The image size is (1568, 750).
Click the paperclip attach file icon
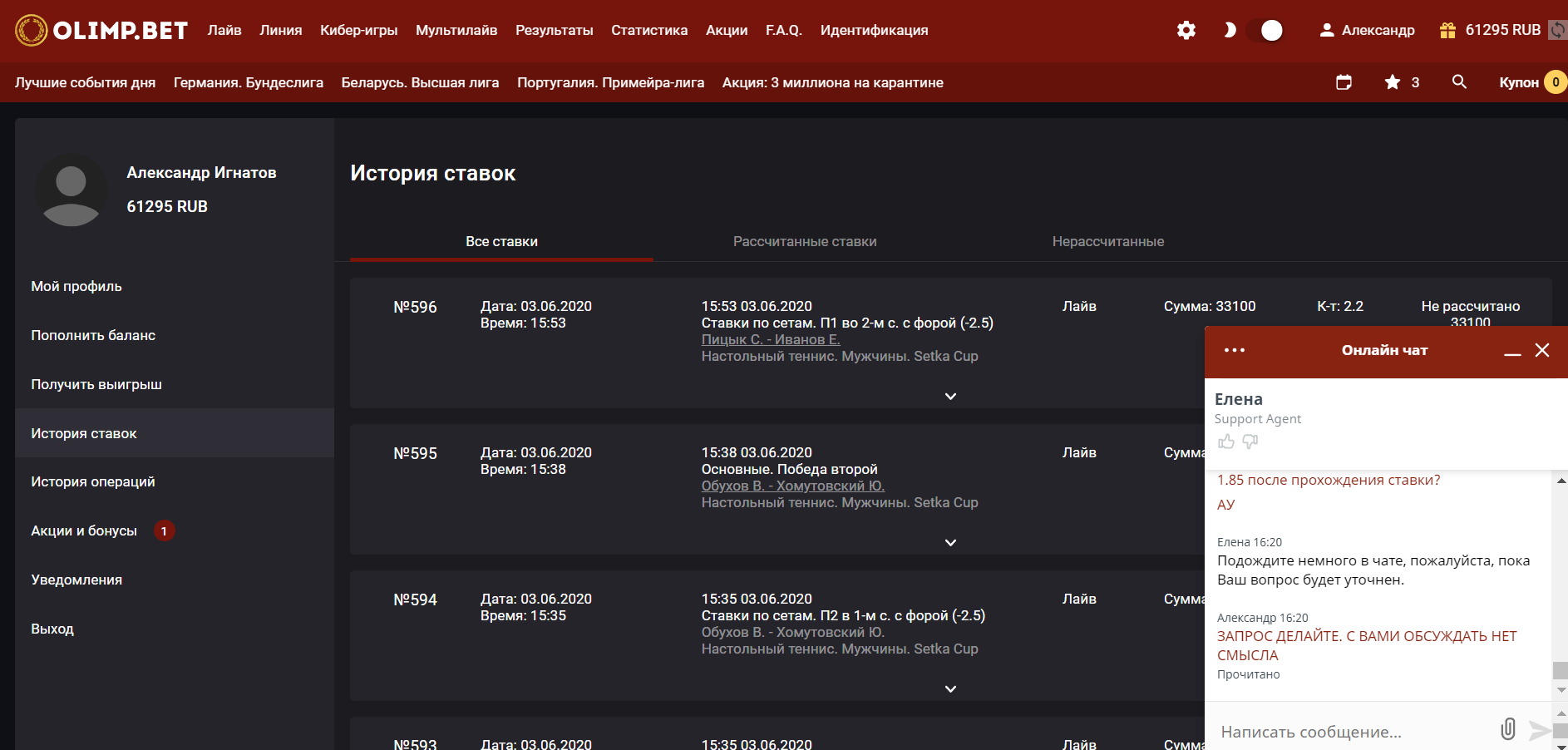1507,729
